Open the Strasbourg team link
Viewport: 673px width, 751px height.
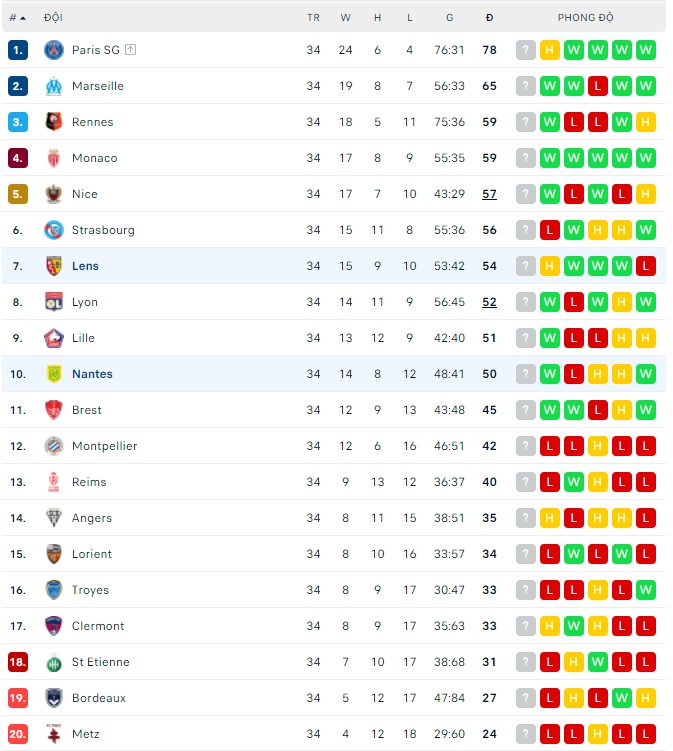pos(103,230)
